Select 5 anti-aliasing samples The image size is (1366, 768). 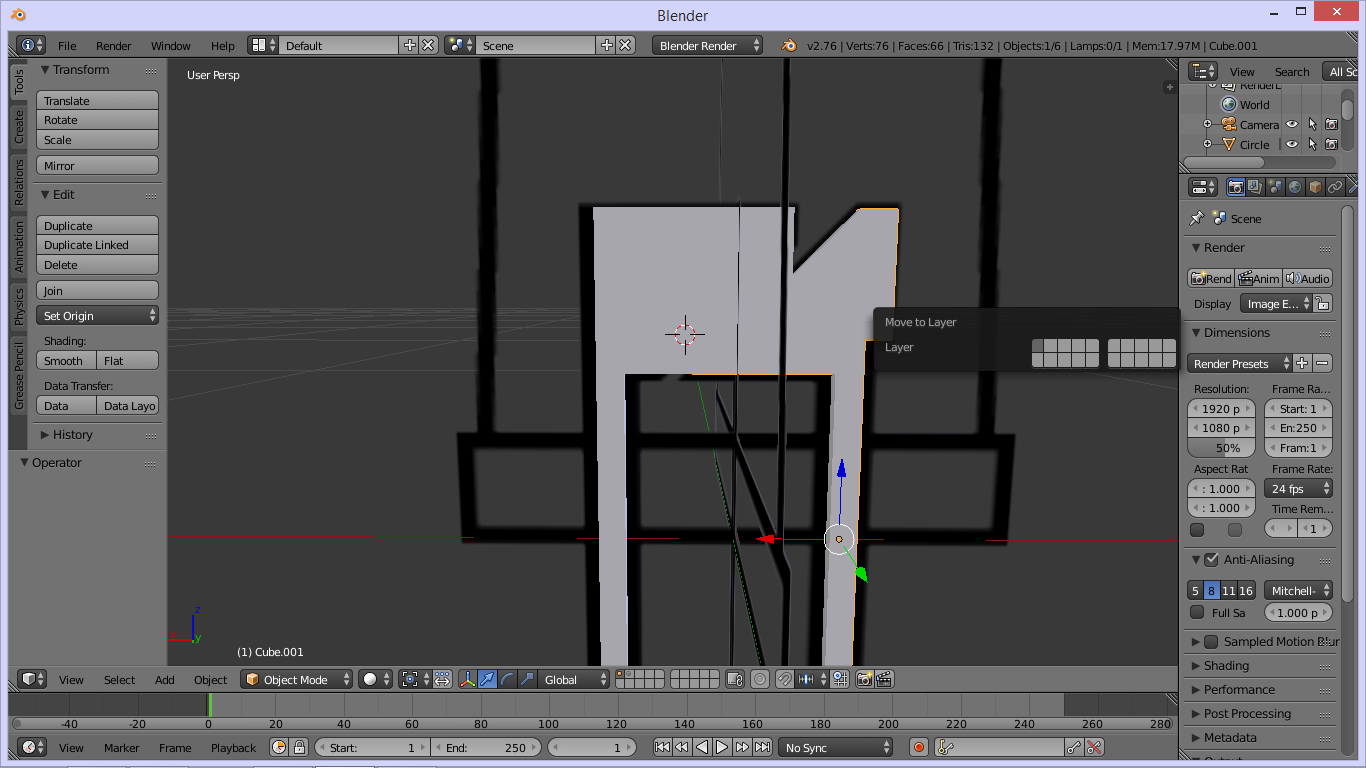point(1195,591)
